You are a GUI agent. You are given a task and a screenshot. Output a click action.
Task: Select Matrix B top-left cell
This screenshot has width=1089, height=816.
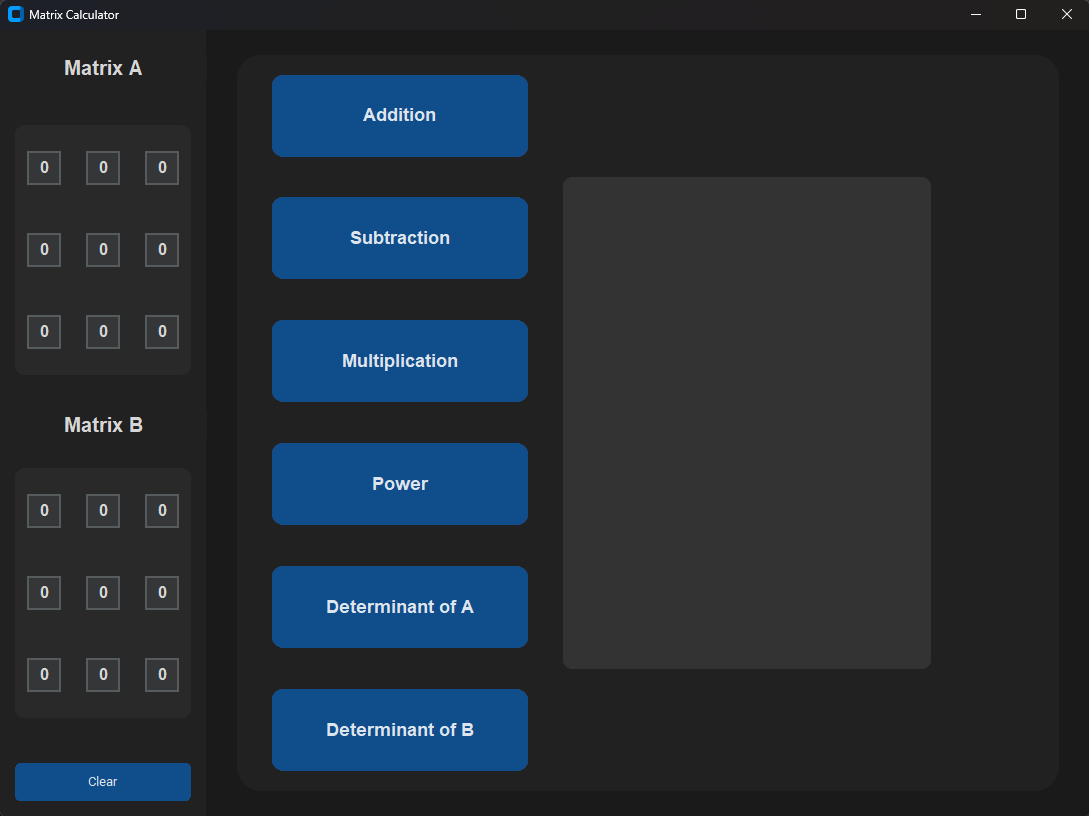(44, 510)
